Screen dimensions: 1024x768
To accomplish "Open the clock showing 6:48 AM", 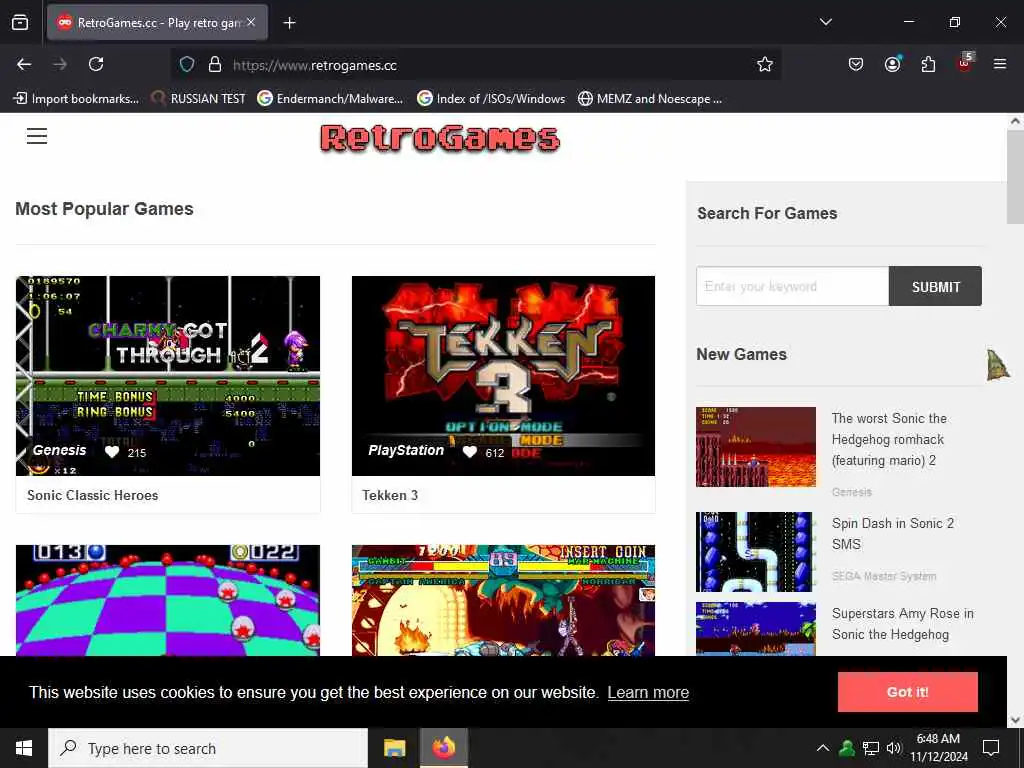I will point(938,748).
